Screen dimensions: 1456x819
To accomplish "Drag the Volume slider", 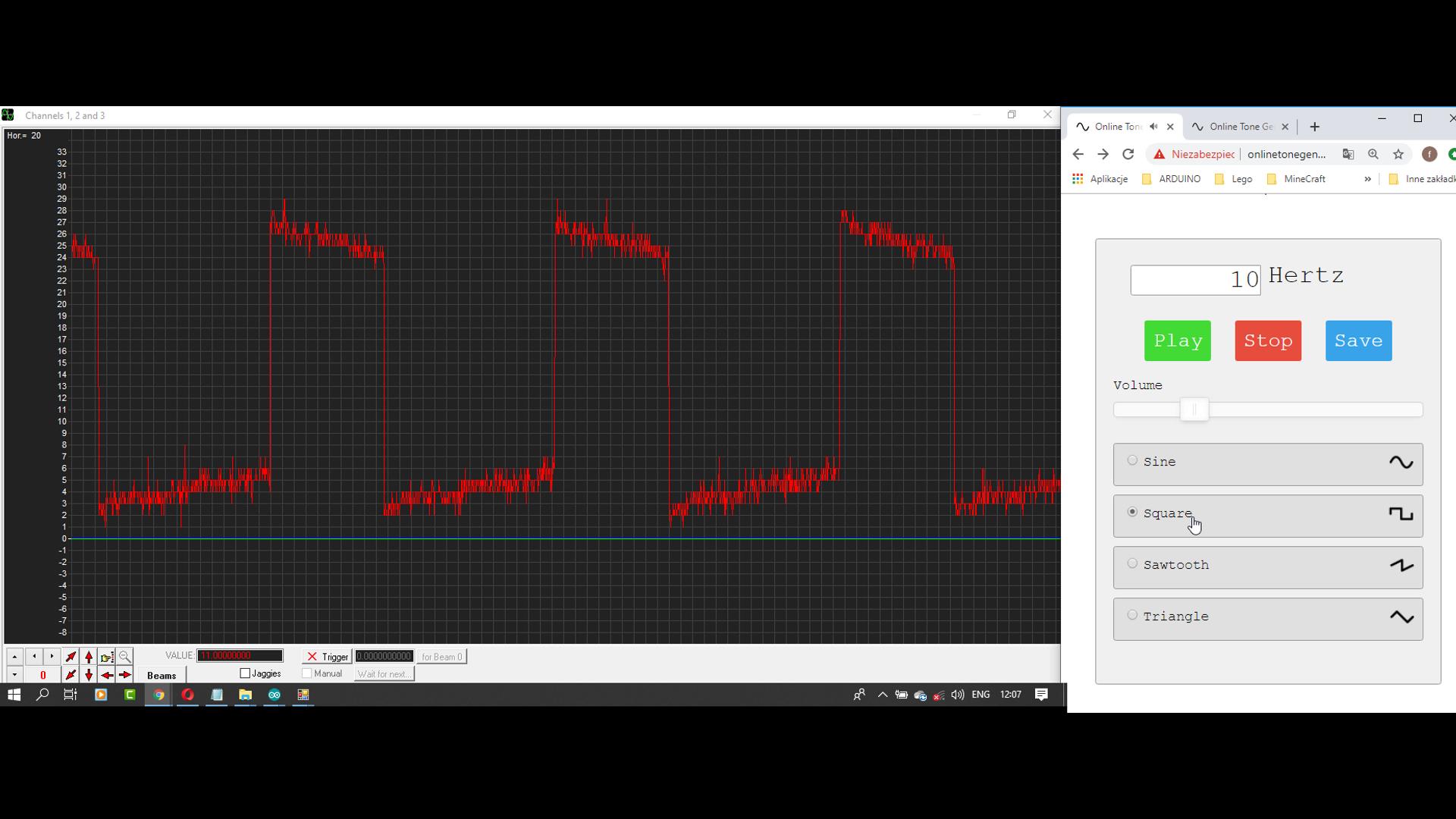I will (1193, 410).
